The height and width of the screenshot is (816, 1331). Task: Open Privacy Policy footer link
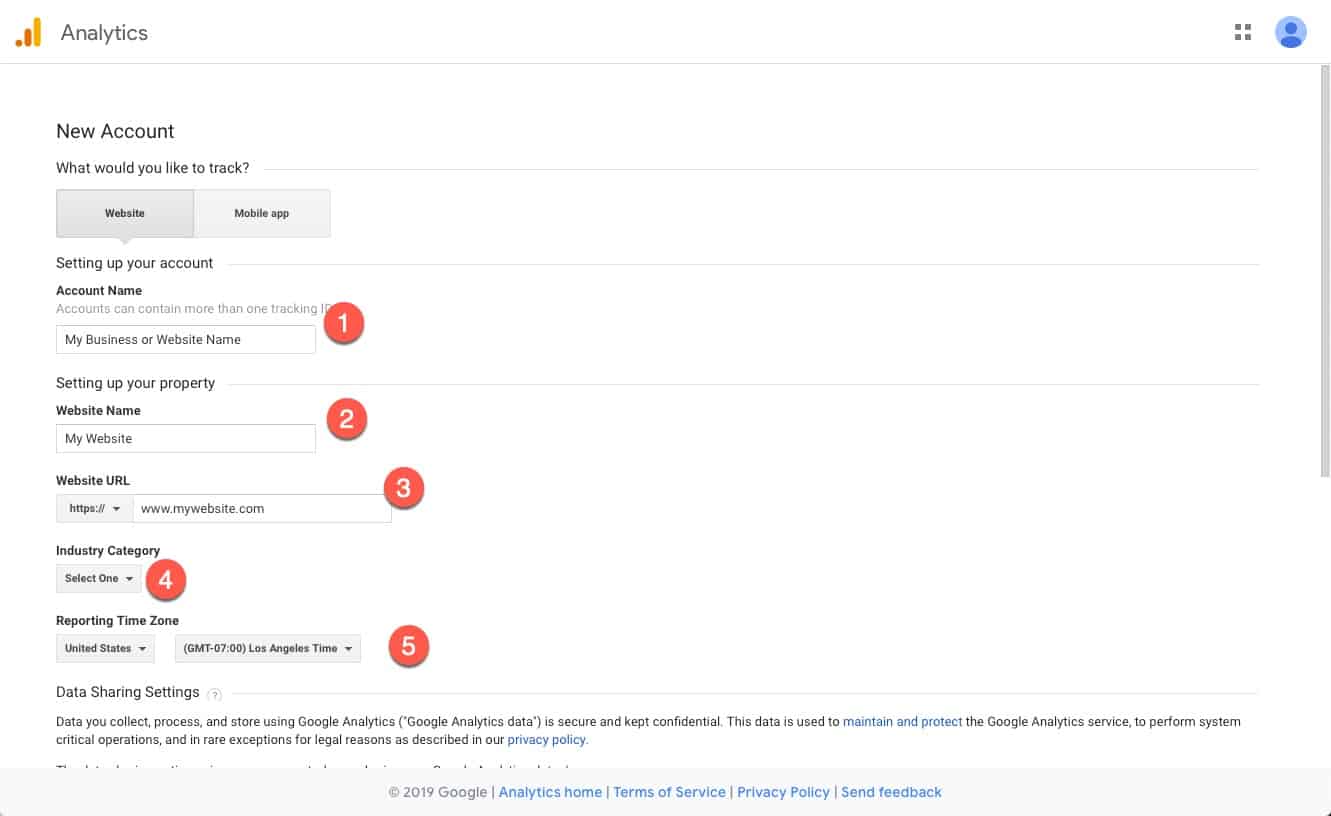783,792
